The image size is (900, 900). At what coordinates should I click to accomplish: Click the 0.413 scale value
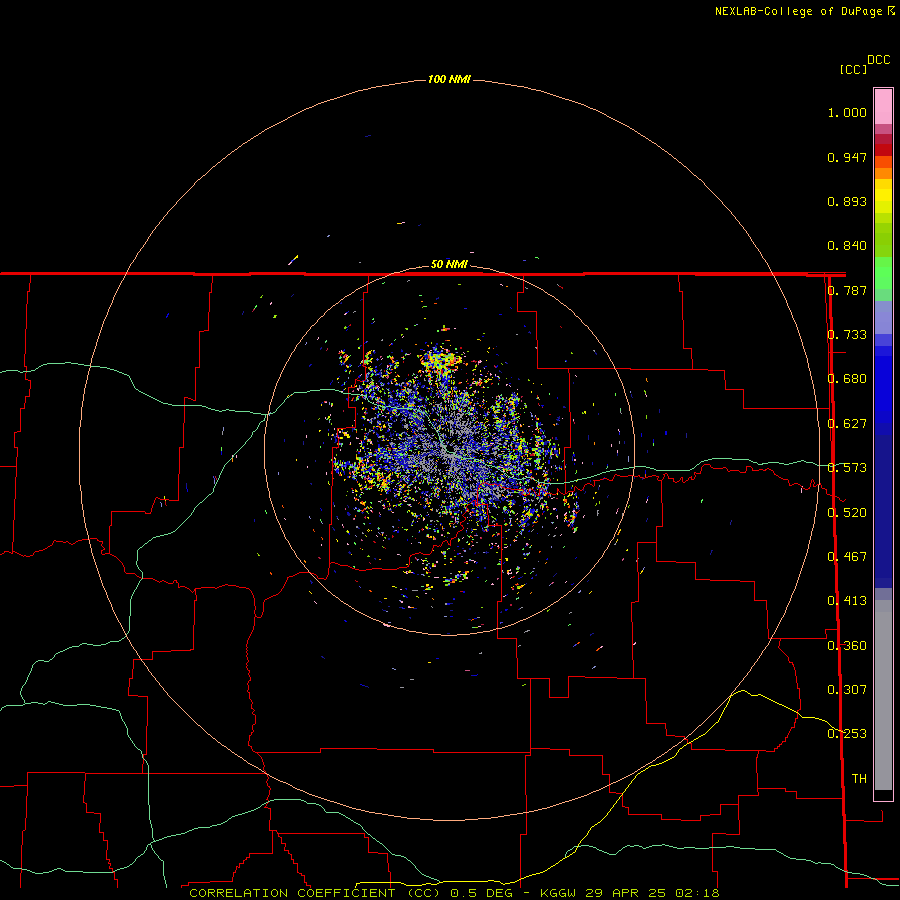(847, 601)
